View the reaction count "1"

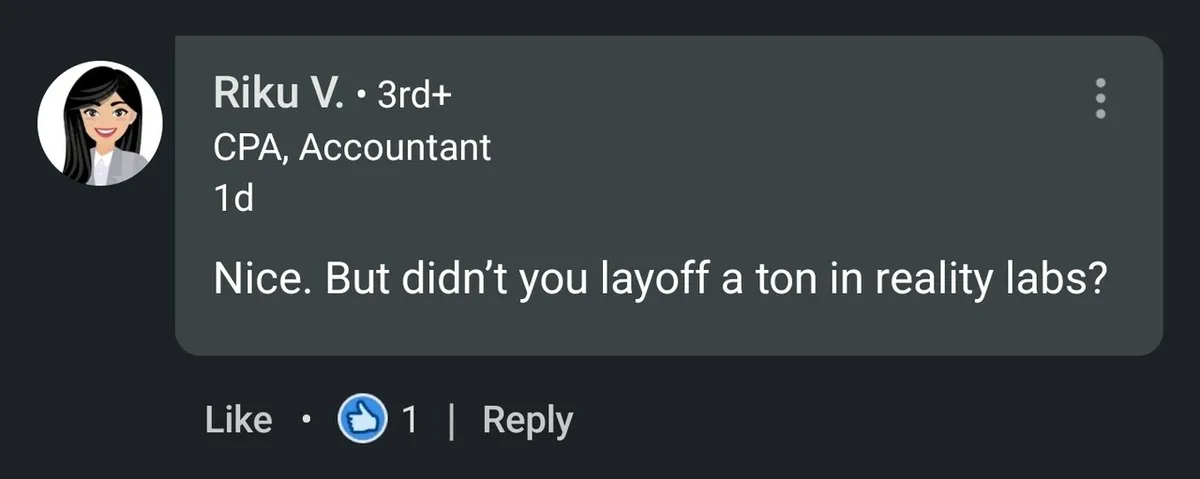pos(409,420)
